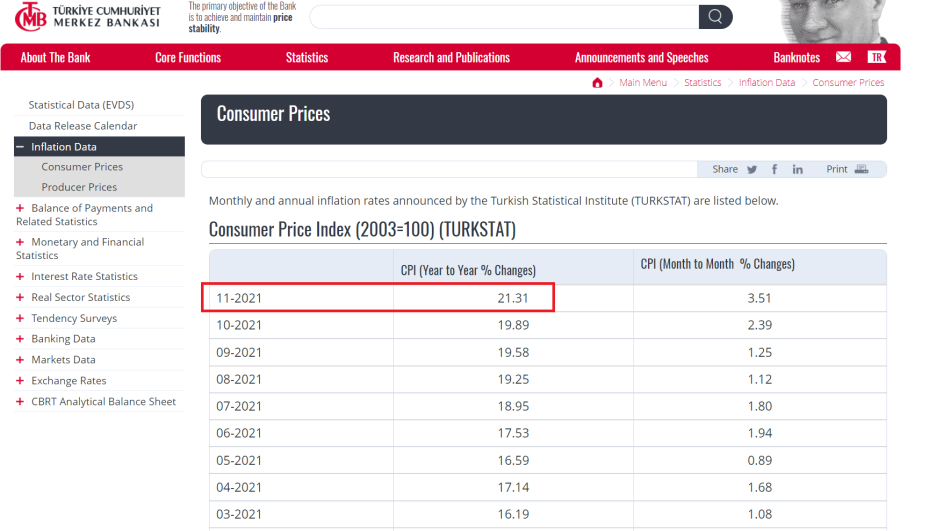Open Announcements and Speeches menu
Image resolution: width=936 pixels, height=531 pixels.
(x=642, y=57)
